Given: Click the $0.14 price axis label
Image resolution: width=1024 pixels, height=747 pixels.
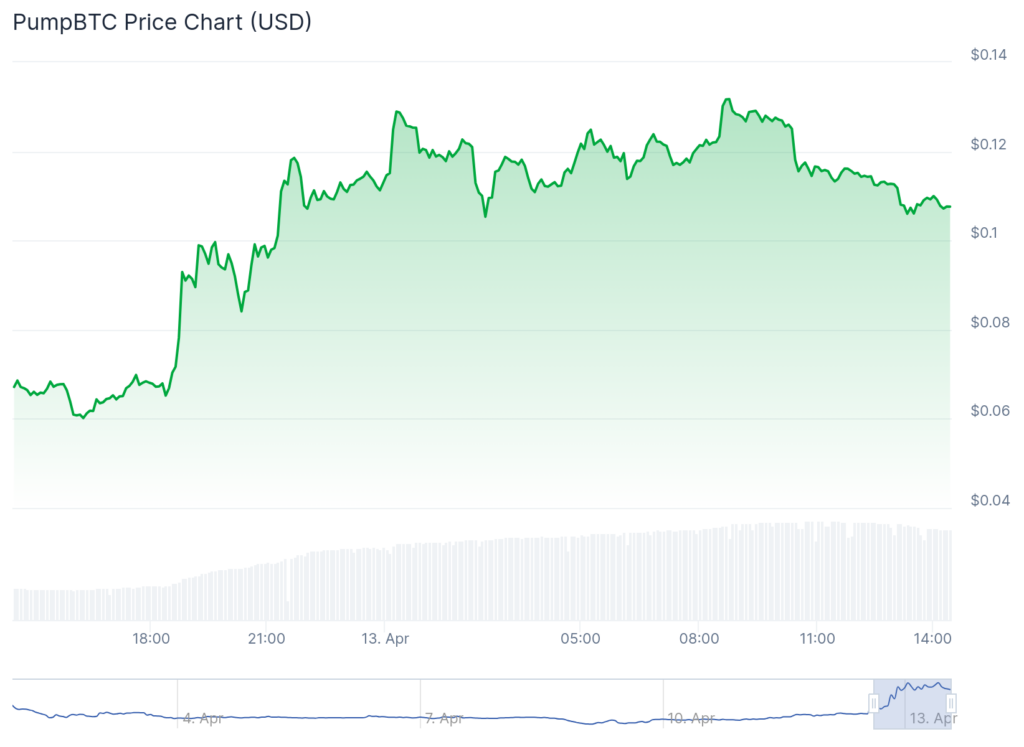Looking at the screenshot, I should click(x=988, y=55).
